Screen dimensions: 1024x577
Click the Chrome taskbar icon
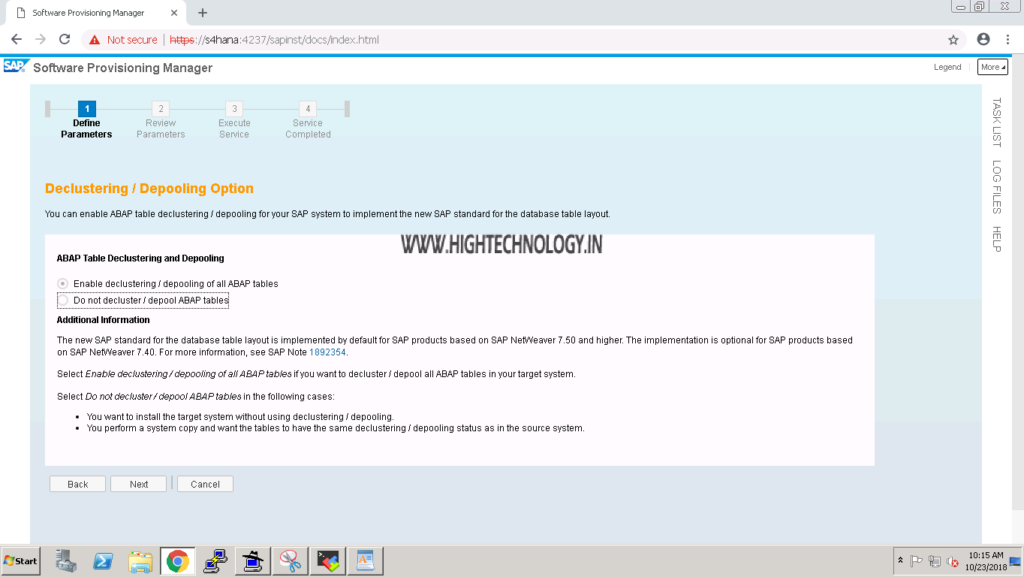(x=178, y=561)
